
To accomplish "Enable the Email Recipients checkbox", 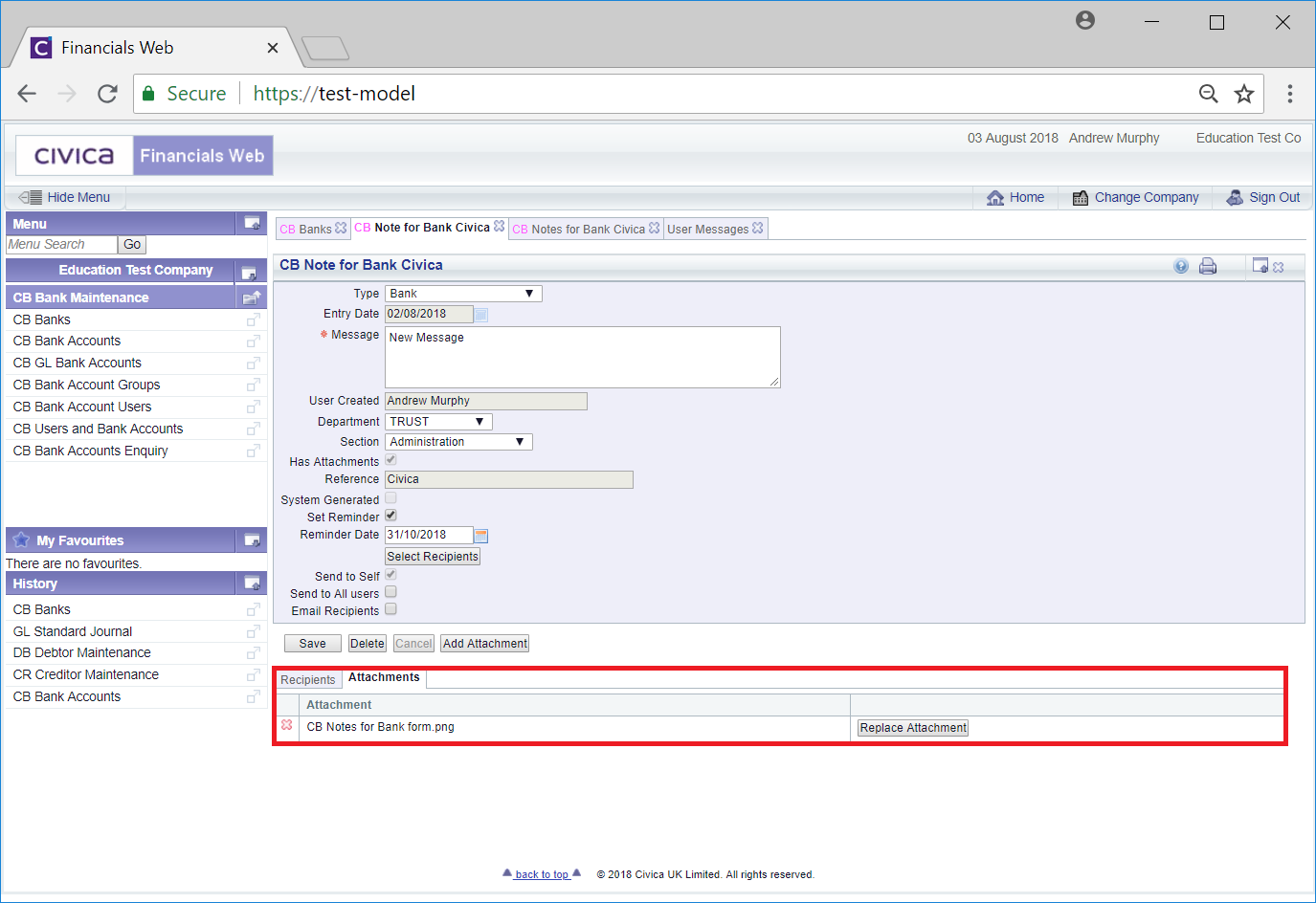I will tap(390, 609).
